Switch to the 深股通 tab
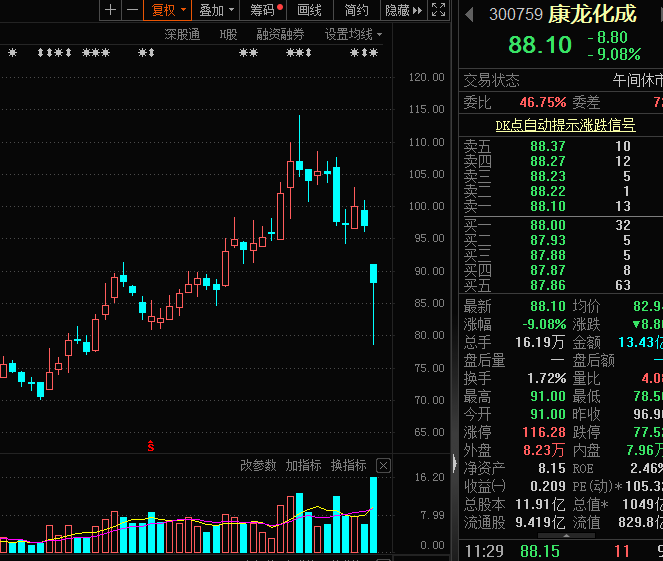Viewport: 663px width, 561px height. (x=182, y=34)
